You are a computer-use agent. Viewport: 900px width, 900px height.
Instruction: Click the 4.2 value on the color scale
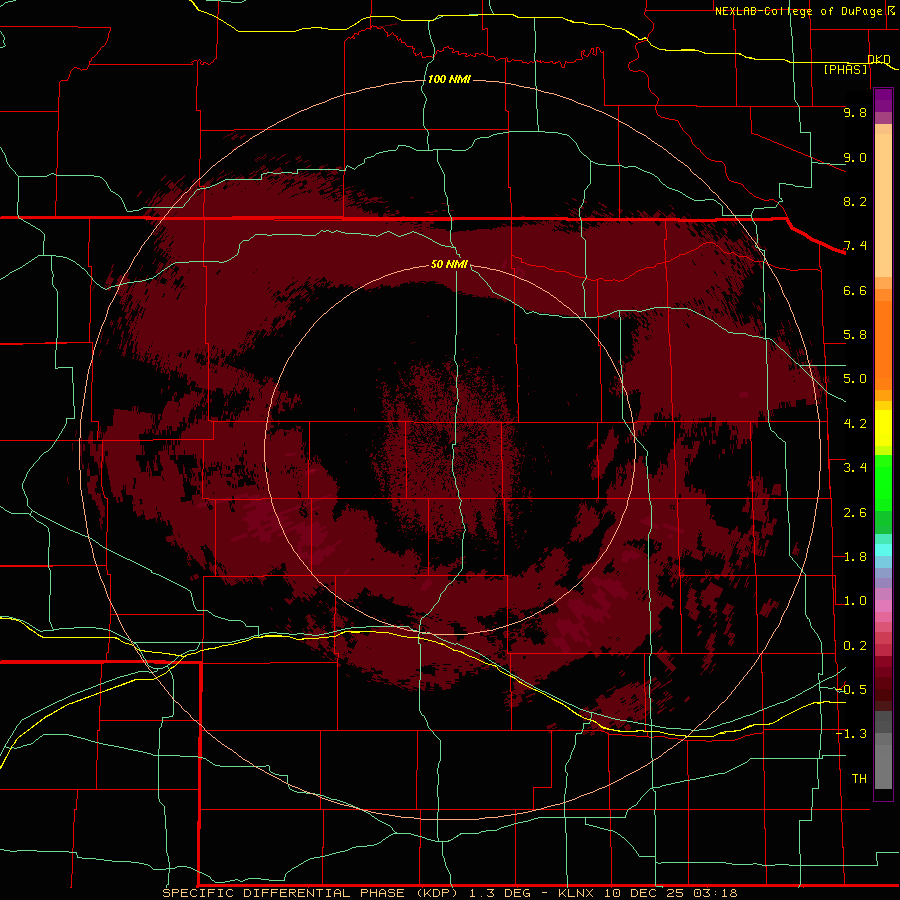coord(855,424)
